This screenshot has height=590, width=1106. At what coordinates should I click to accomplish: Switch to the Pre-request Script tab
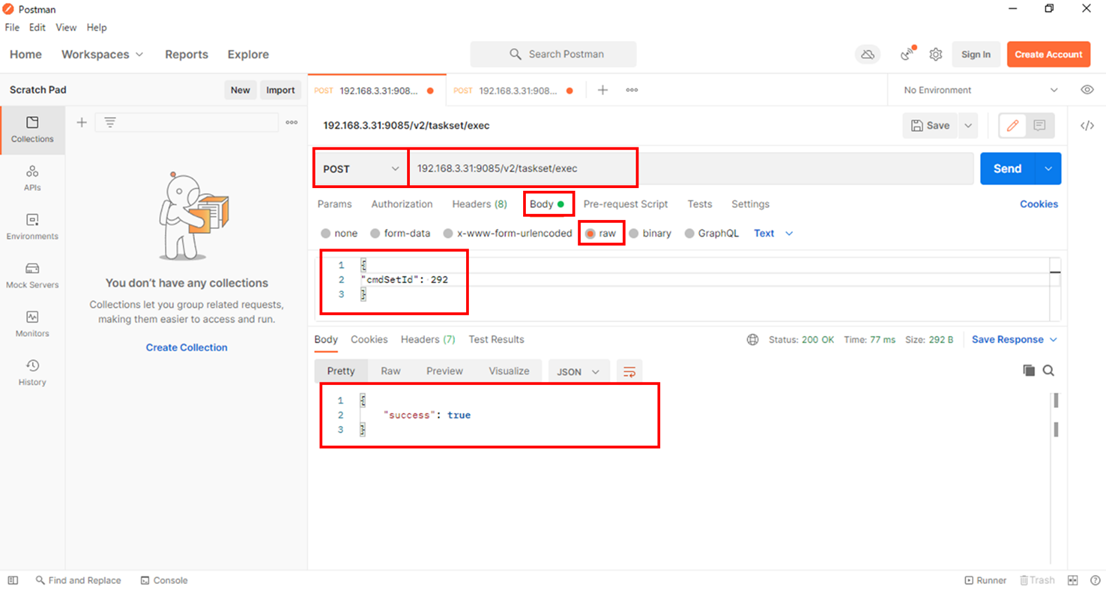coord(625,204)
